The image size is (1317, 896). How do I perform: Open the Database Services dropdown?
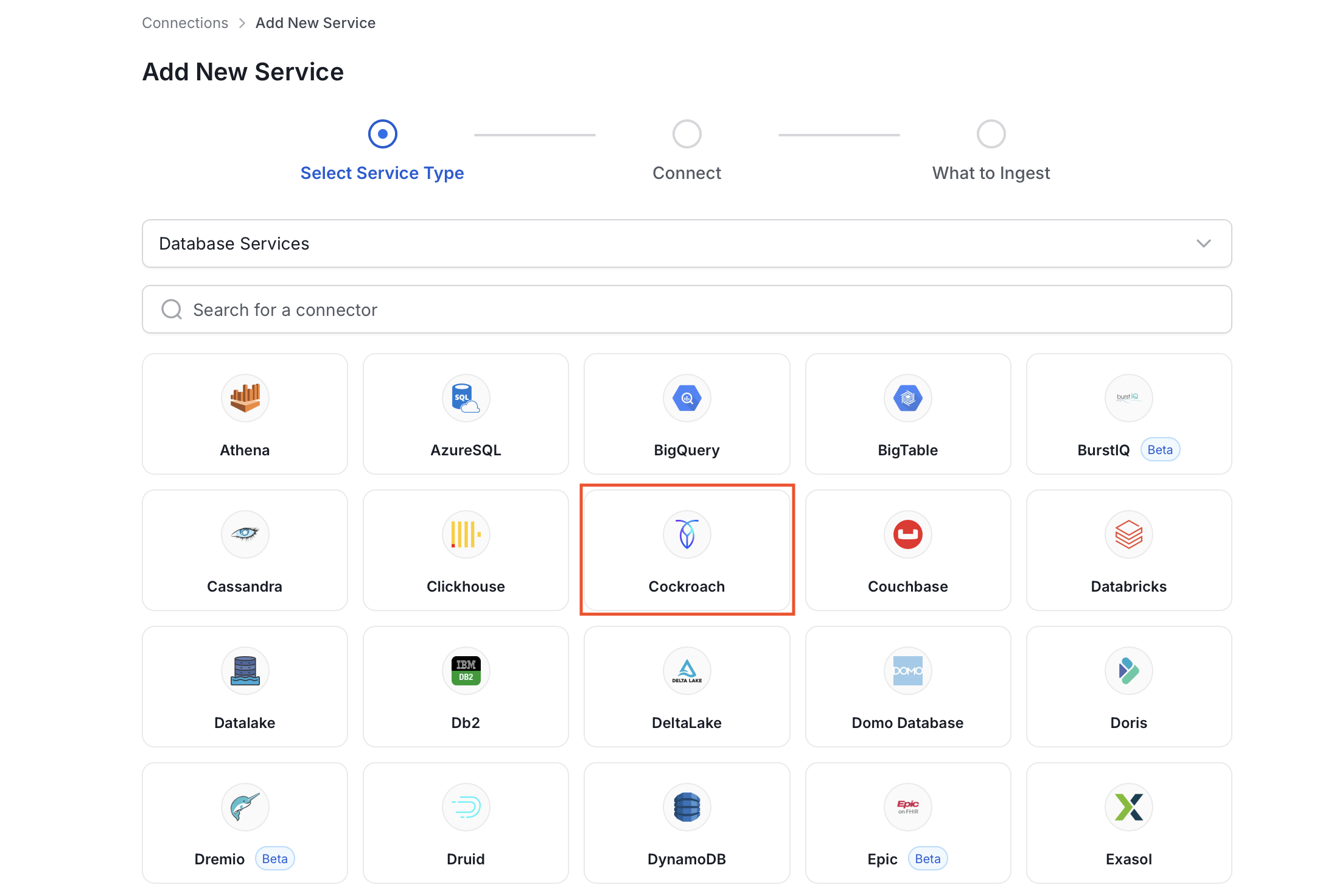coord(687,243)
